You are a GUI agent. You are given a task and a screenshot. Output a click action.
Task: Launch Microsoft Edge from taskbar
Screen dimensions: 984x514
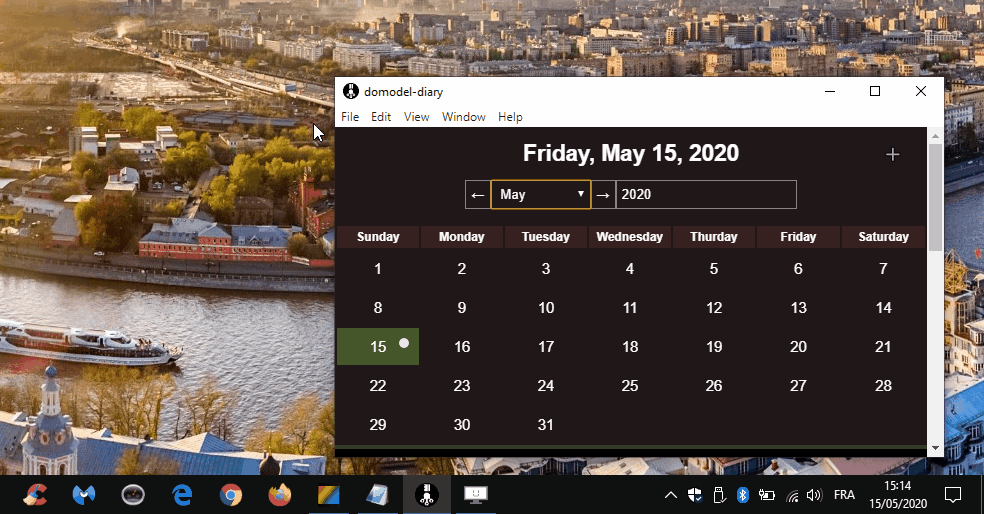coord(181,495)
